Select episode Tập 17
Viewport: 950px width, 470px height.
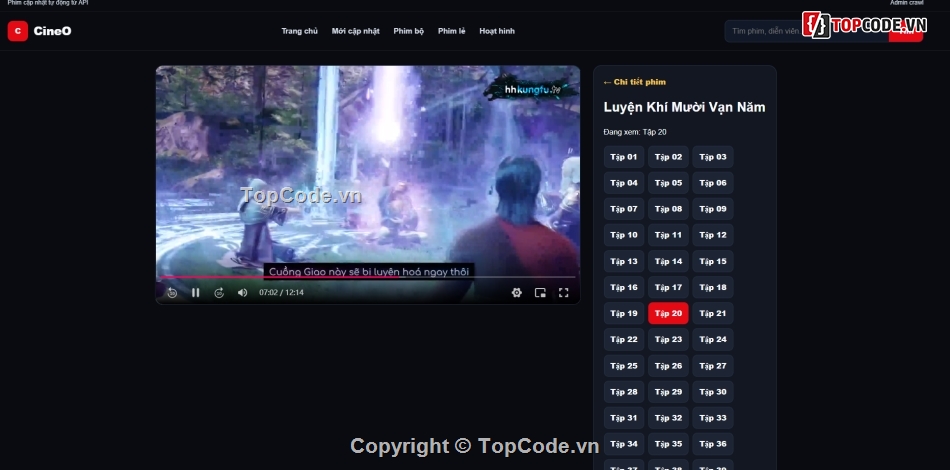coord(668,288)
